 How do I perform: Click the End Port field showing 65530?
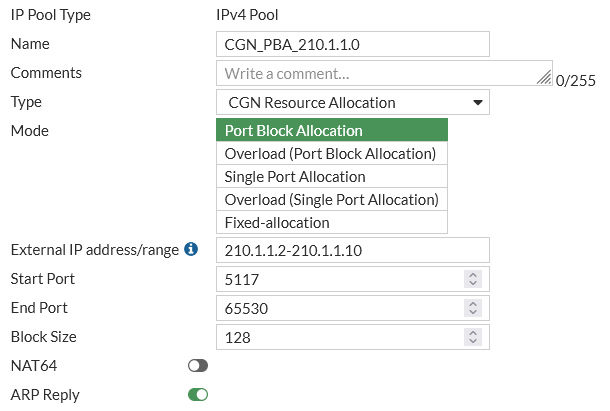[340, 308]
